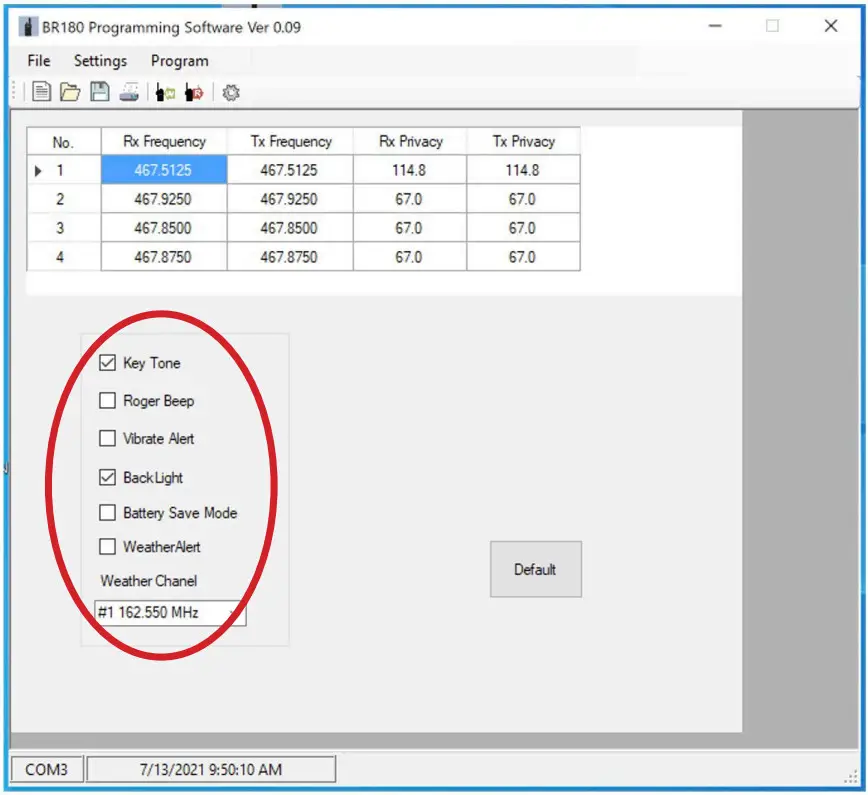
Task: Select Rx Frequency 467.8750 in row 4
Action: click(x=164, y=256)
